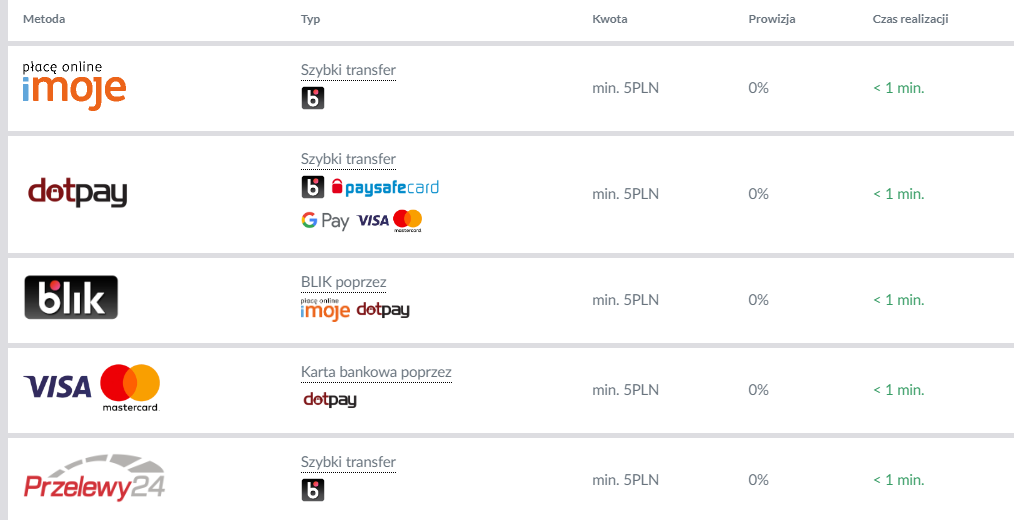Click the small dotpay logo under BLIK poprzez
The height and width of the screenshot is (520, 1014).
pos(383,310)
